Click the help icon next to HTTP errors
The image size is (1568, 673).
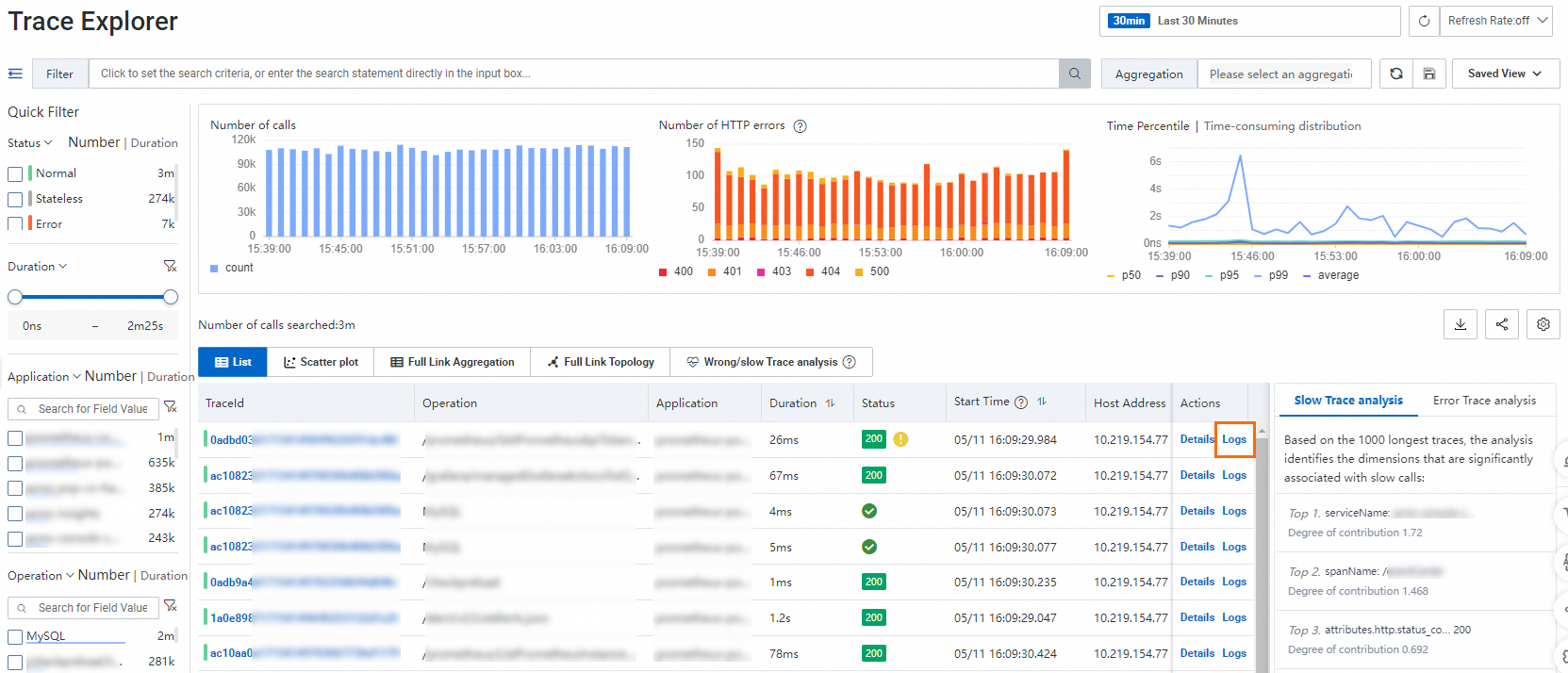coord(800,126)
